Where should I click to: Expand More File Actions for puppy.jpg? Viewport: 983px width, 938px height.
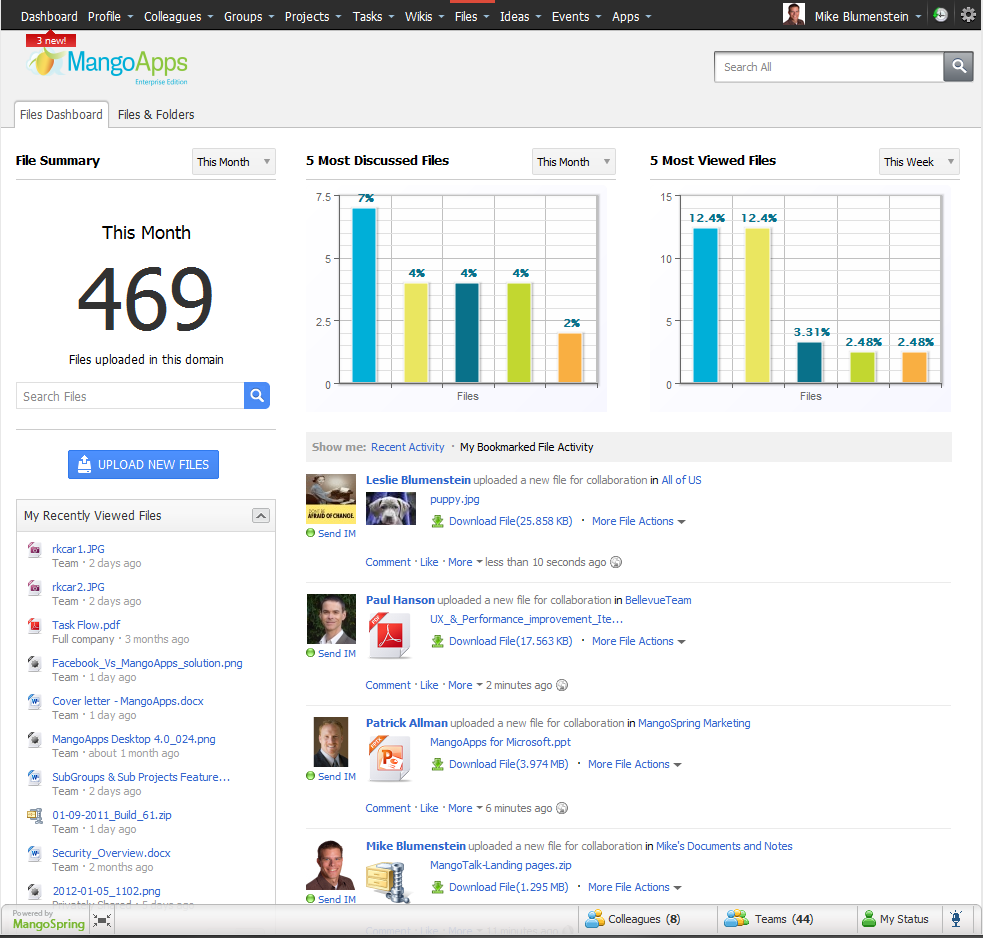pyautogui.click(x=638, y=521)
